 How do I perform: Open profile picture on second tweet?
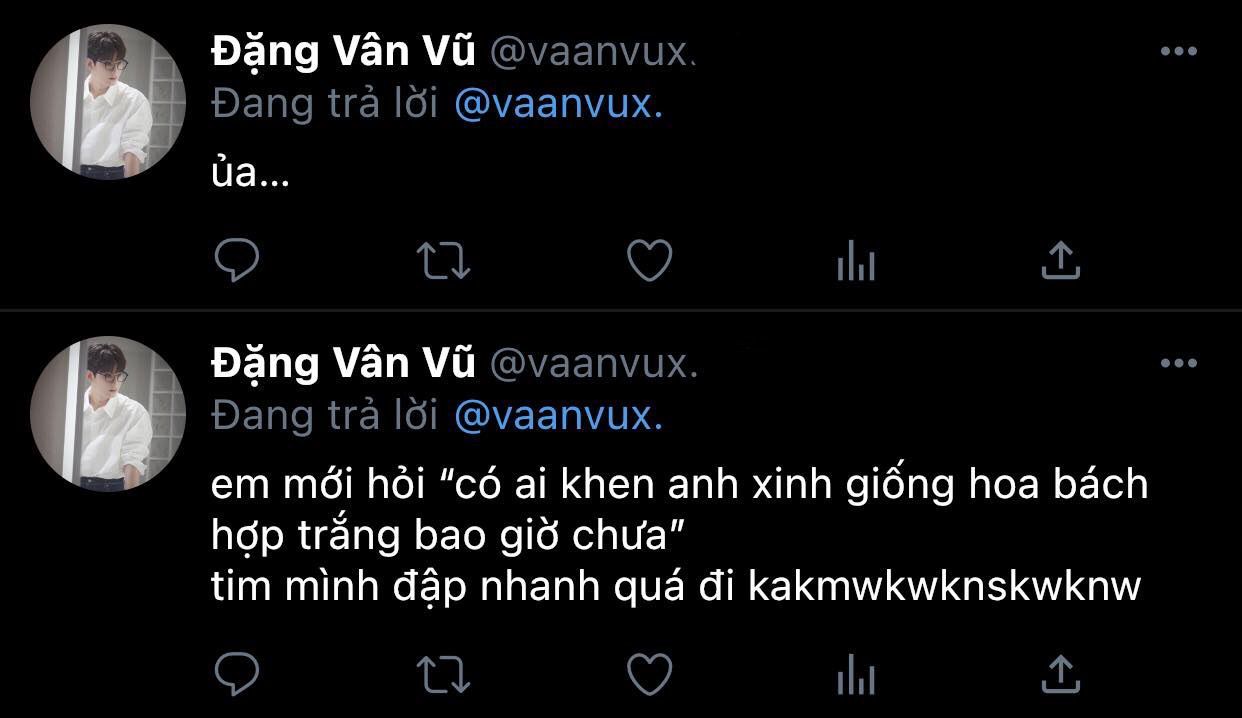(x=108, y=414)
